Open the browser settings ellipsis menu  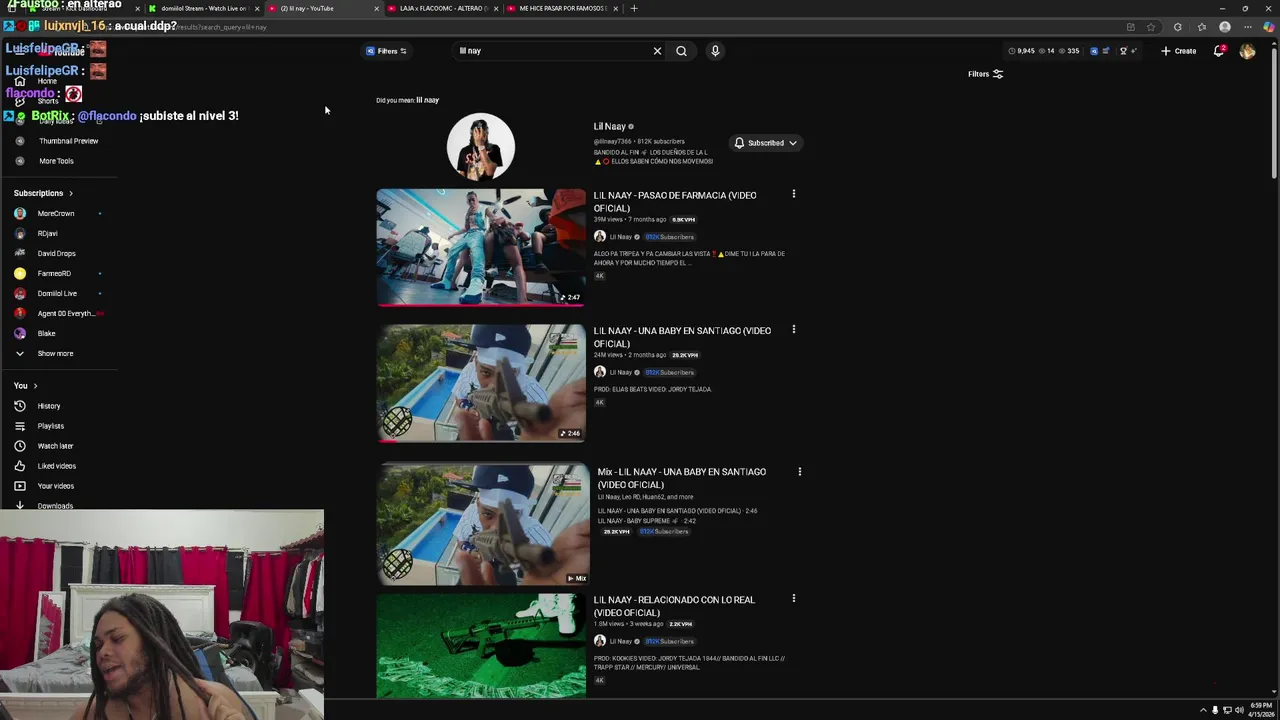[x=1247, y=27]
